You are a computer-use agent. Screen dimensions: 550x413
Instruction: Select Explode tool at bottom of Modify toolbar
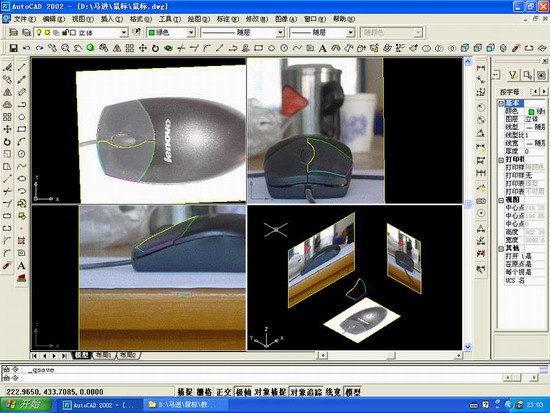[7, 265]
